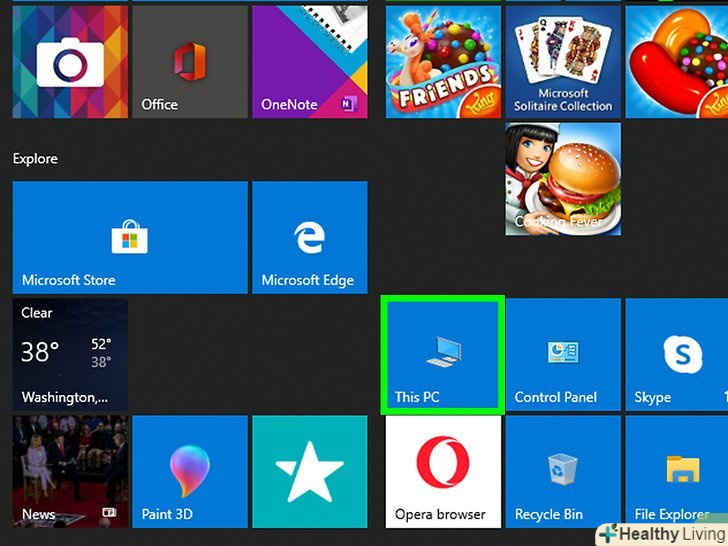Open the Camera app tile

click(x=70, y=62)
